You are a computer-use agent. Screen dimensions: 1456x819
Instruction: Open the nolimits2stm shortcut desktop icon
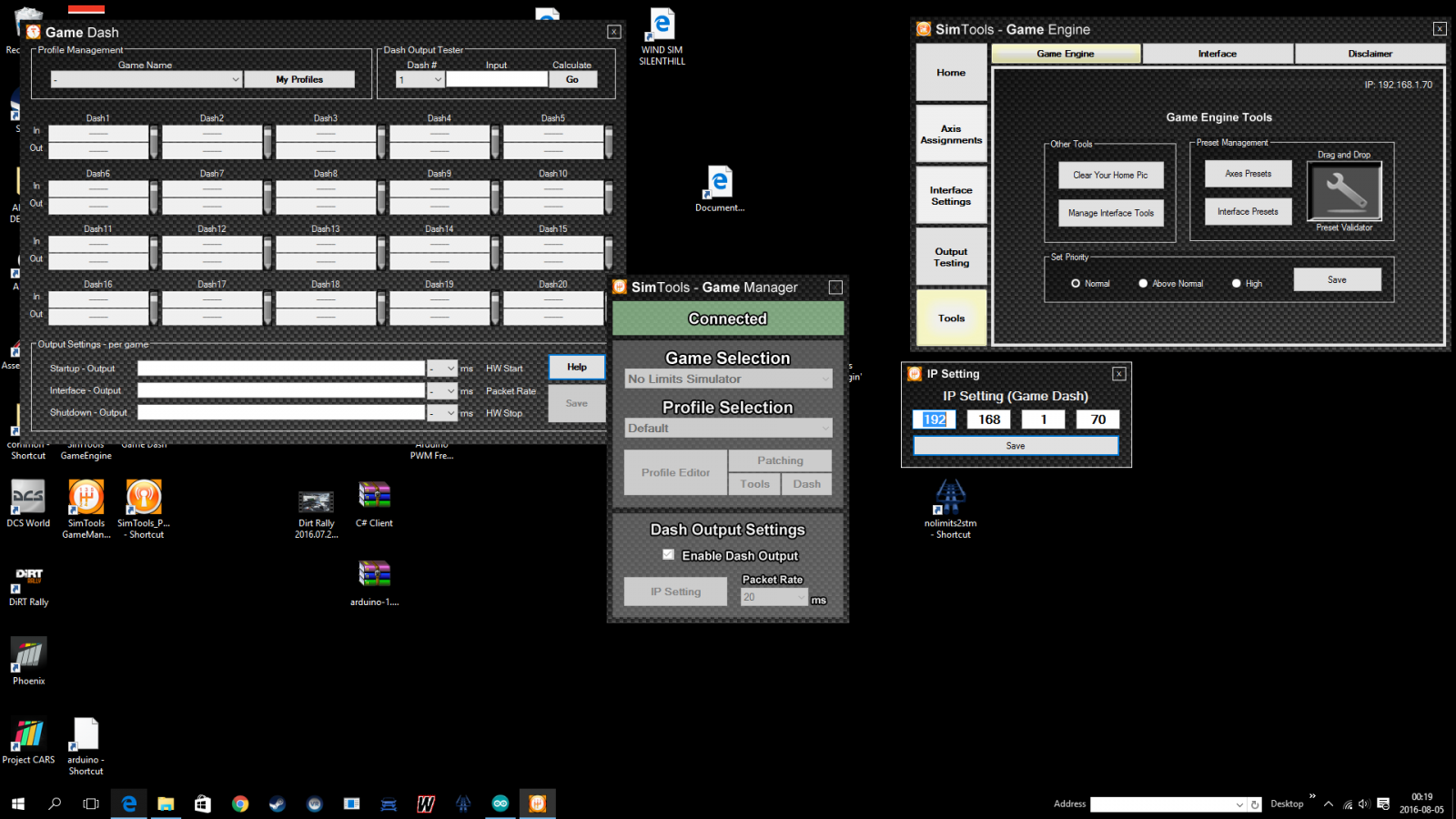tap(951, 508)
